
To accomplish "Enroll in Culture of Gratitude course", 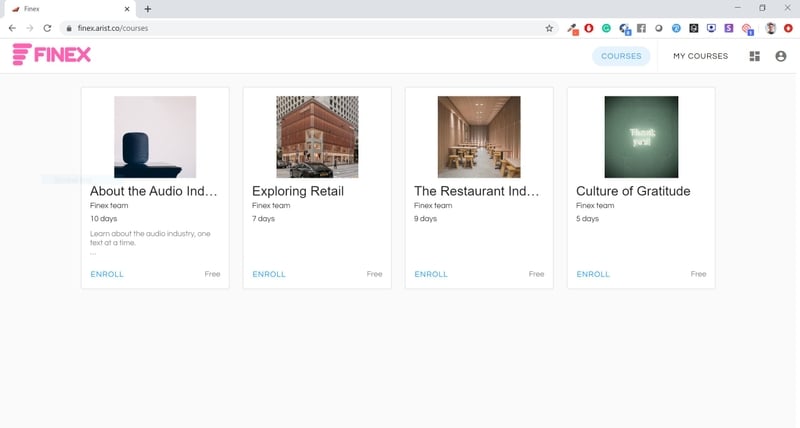I will 593,274.
